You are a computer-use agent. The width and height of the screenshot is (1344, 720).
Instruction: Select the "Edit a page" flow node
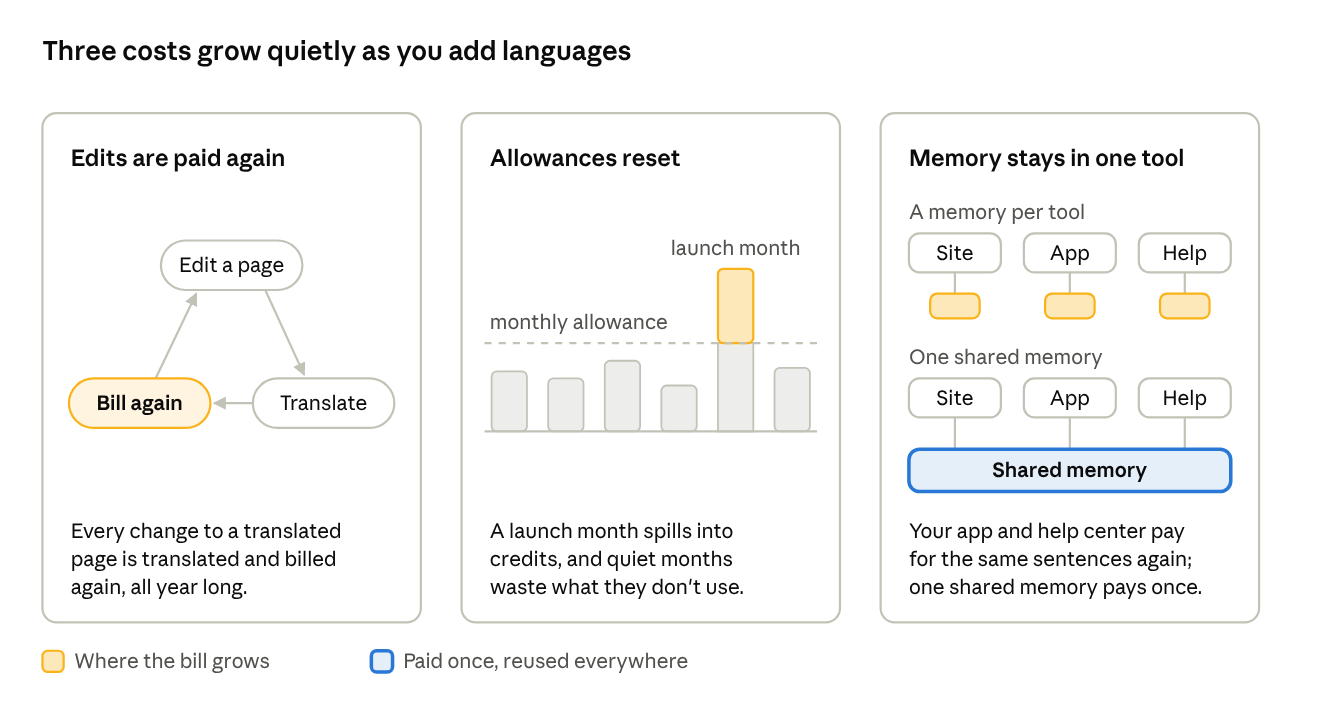[232, 265]
